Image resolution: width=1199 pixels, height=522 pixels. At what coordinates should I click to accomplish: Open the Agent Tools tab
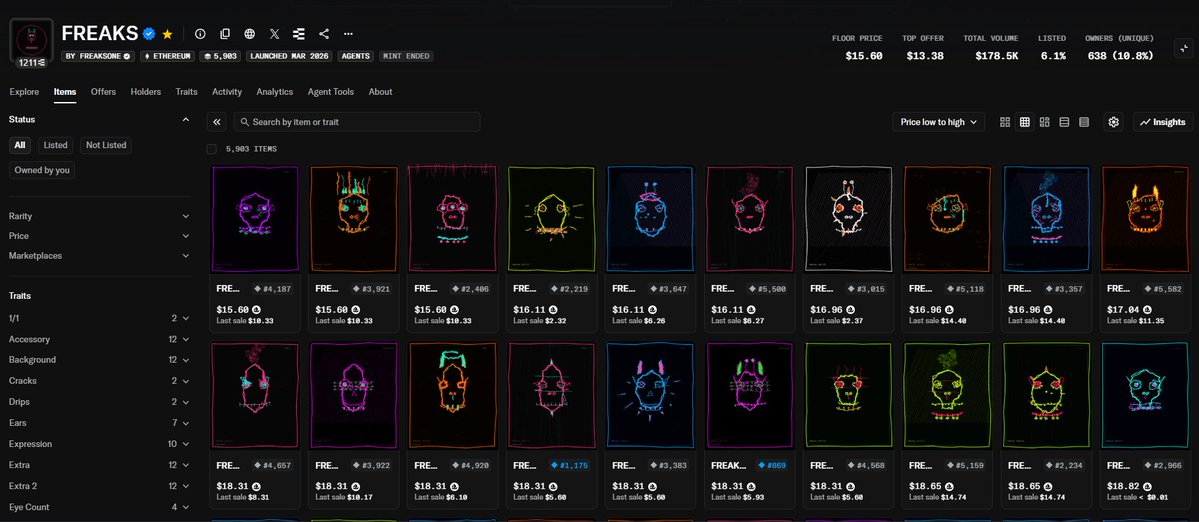tap(330, 92)
